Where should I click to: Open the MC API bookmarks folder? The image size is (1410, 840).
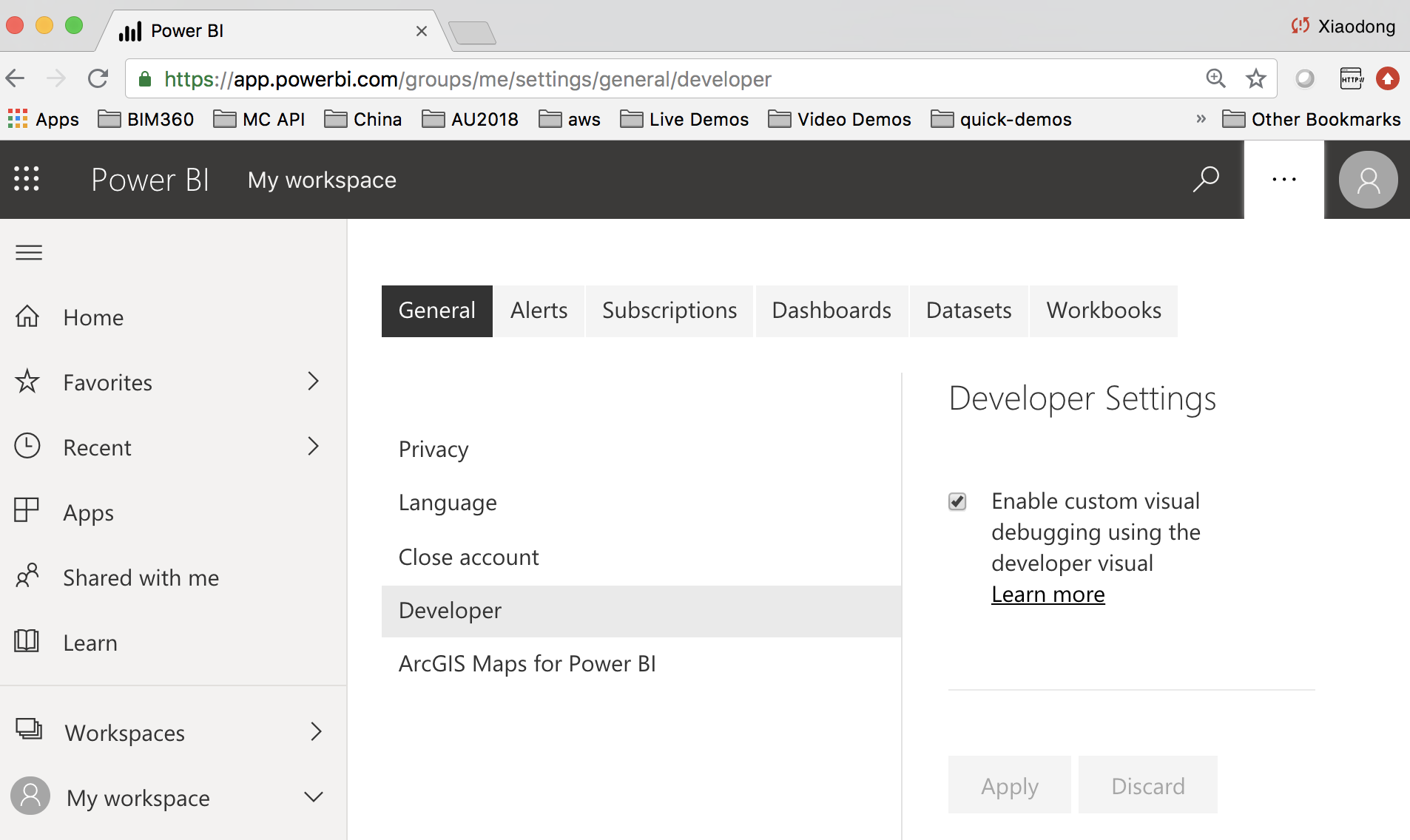click(259, 119)
